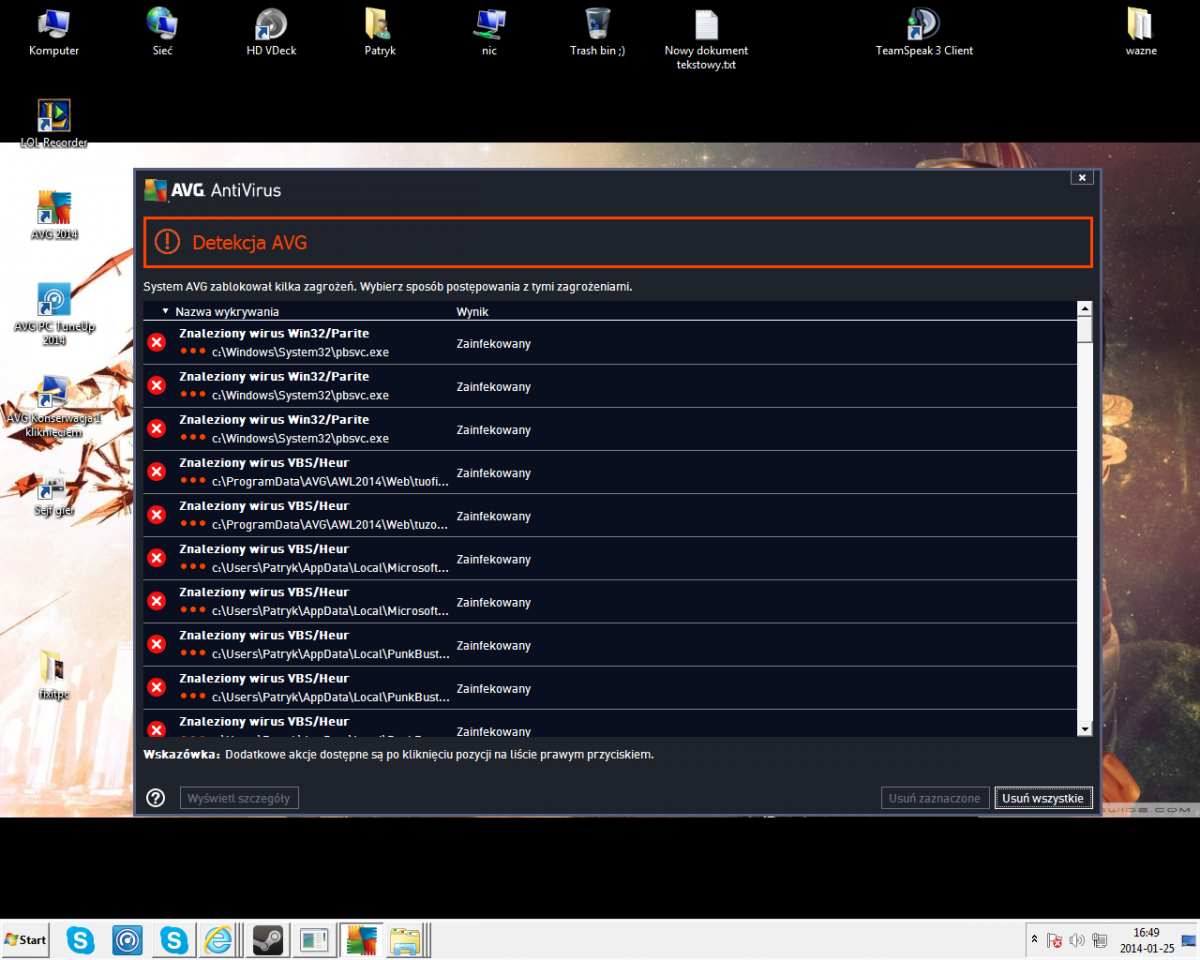The image size is (1200, 960).
Task: Close the AVG AntiVirus detection dialog
Action: [1080, 177]
